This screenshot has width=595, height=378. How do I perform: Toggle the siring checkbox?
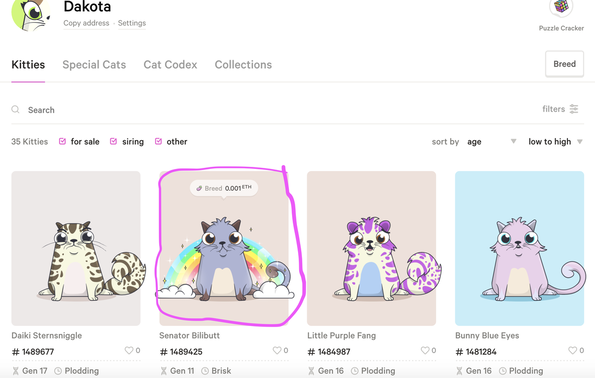click(113, 142)
